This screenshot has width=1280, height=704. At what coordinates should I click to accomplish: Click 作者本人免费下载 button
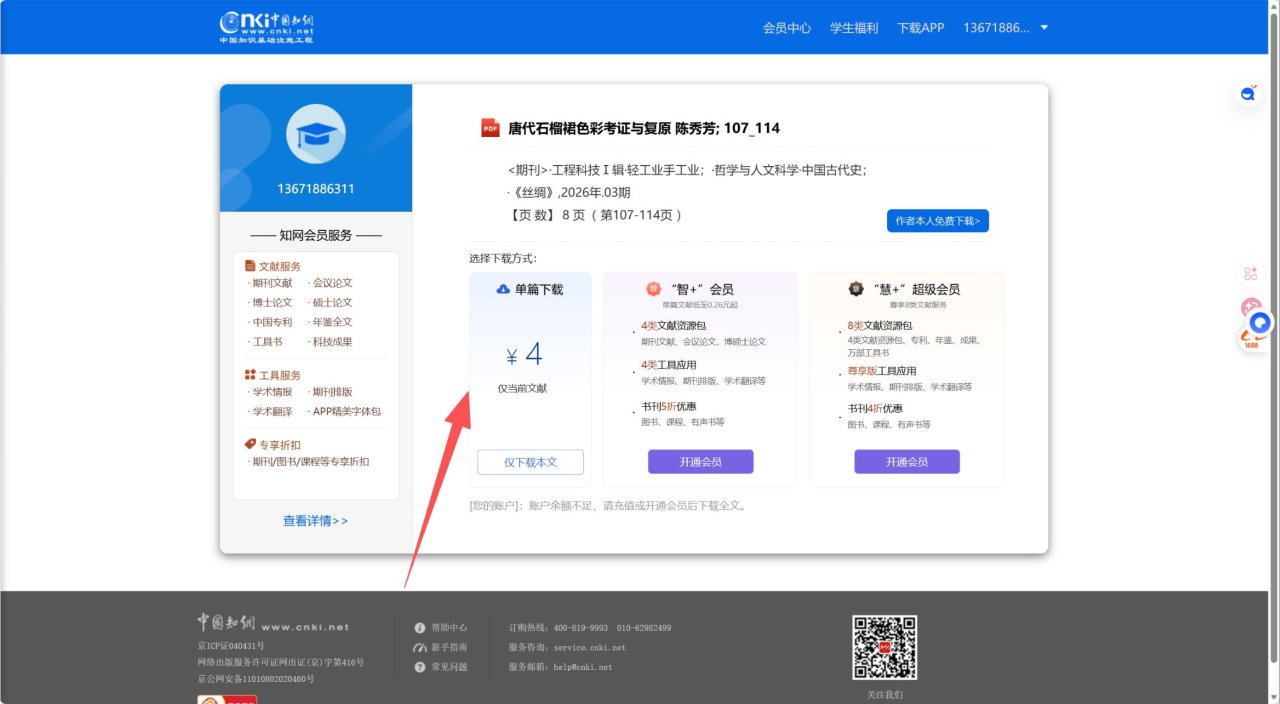pos(937,221)
